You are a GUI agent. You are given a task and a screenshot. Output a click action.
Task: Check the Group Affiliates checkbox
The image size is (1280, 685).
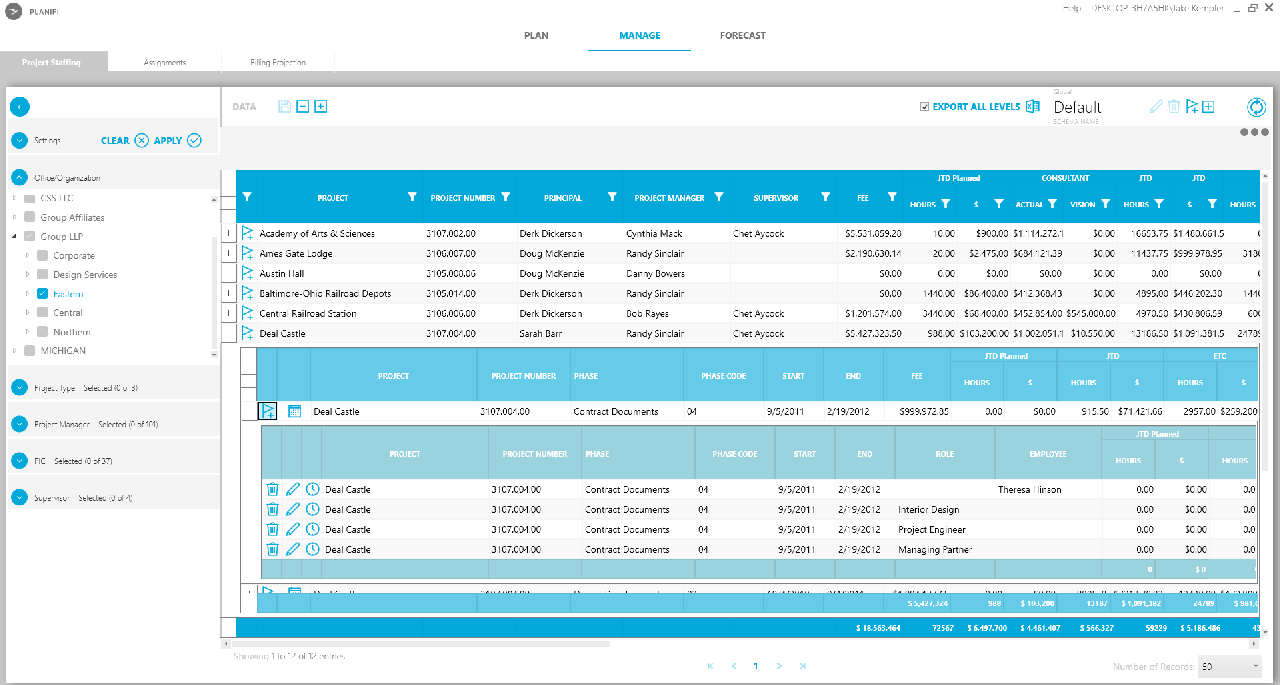[30, 217]
